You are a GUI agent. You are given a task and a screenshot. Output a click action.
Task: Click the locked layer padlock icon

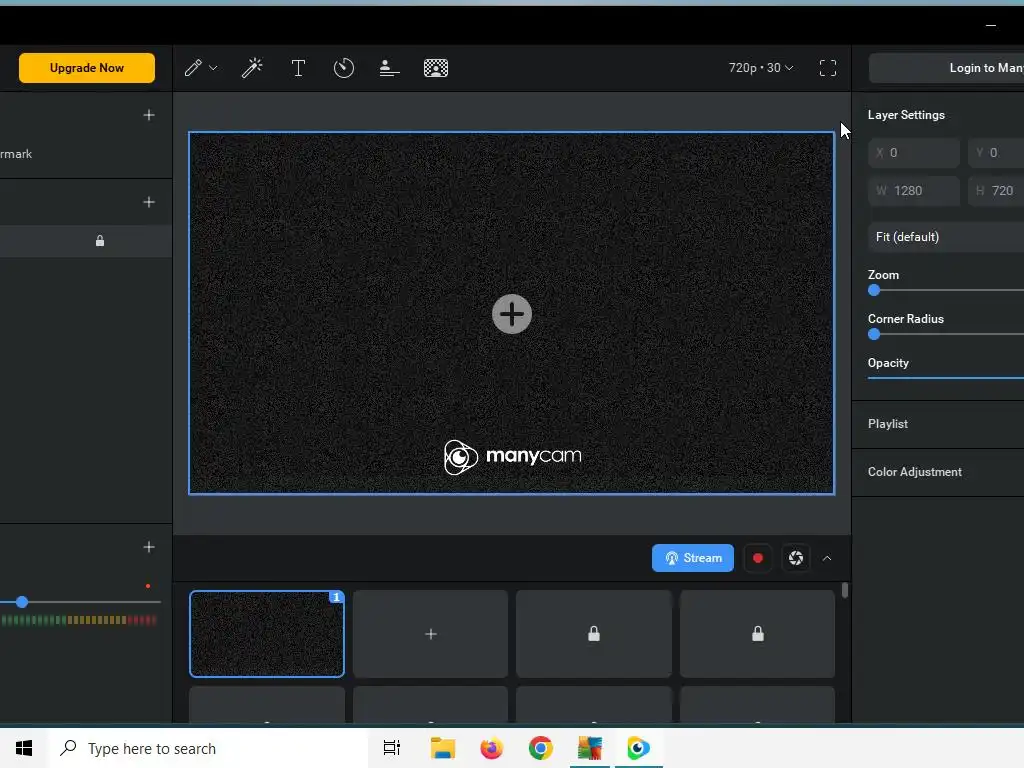[x=100, y=241]
